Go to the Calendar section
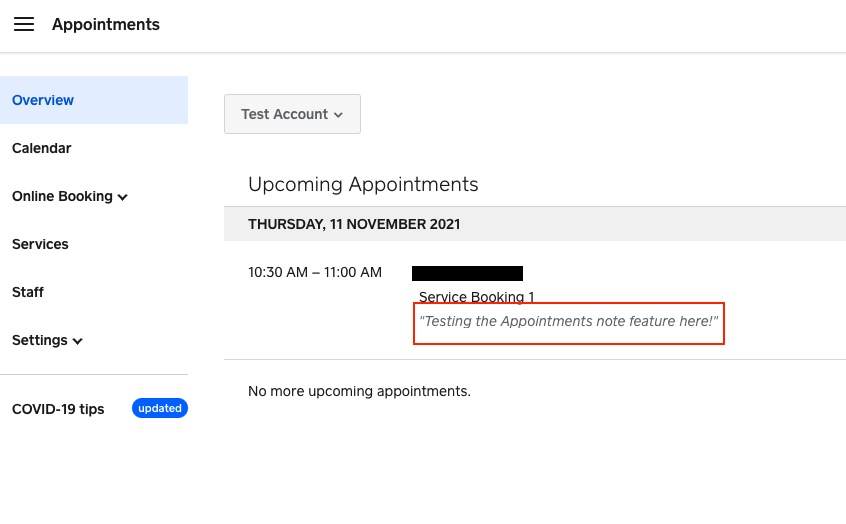Image resolution: width=846 pixels, height=524 pixels. (x=42, y=148)
